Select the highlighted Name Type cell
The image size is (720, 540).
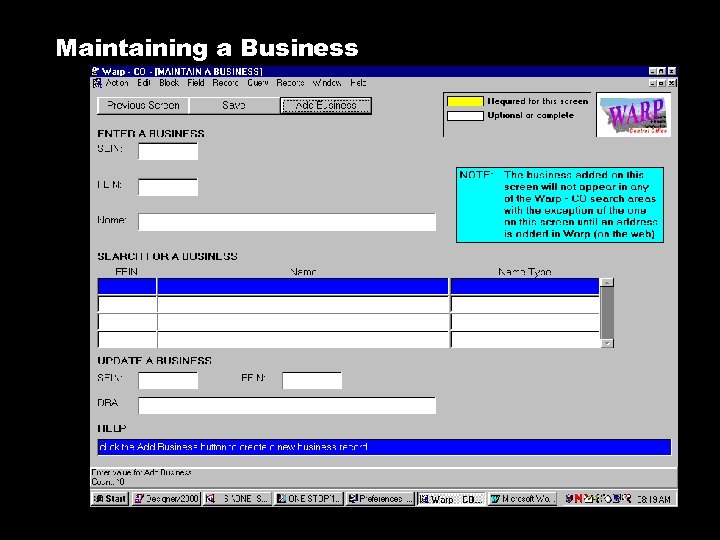click(x=525, y=287)
